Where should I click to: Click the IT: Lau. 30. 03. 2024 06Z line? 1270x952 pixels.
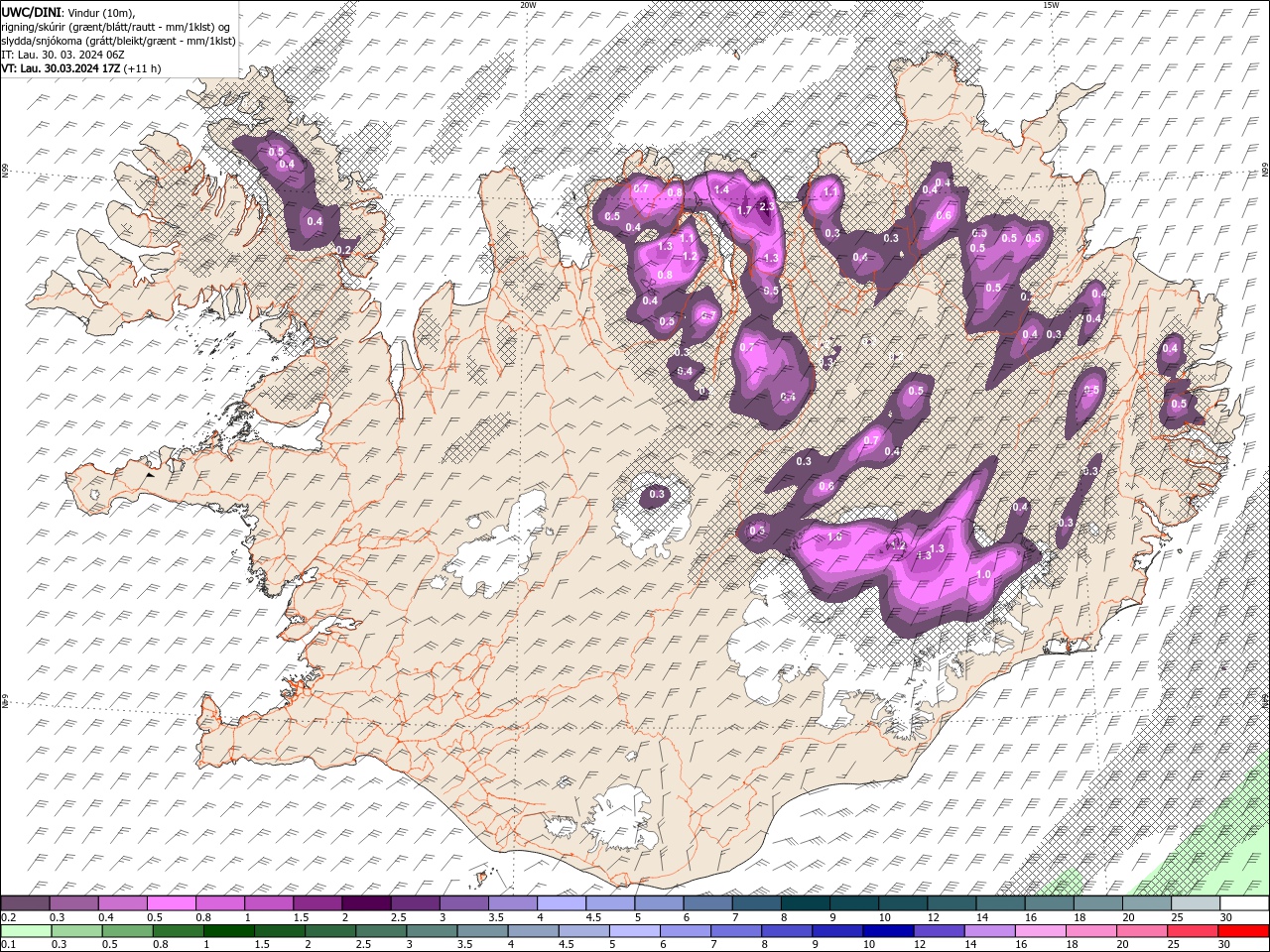(x=63, y=55)
